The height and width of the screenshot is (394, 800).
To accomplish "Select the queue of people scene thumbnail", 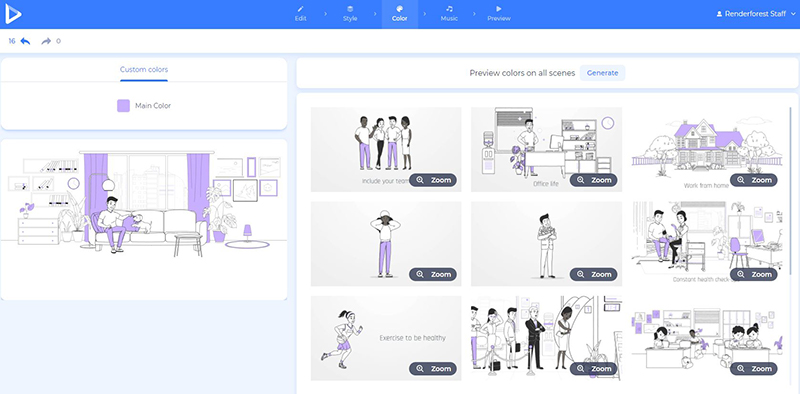I will (546, 338).
